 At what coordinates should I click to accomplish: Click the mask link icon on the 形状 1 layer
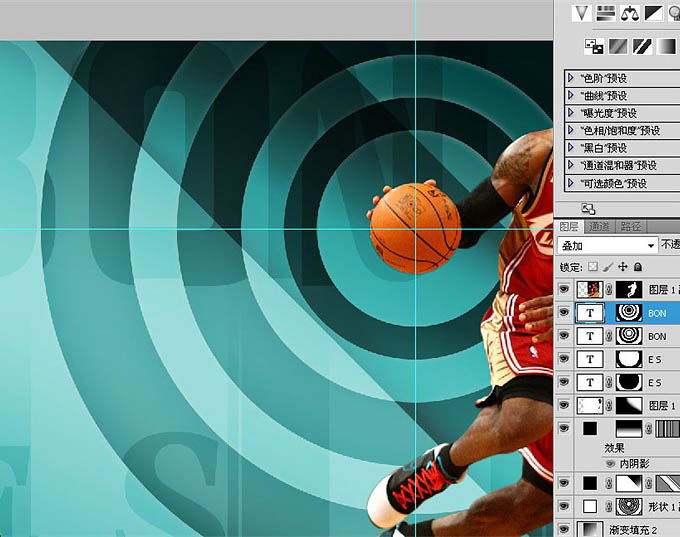tap(609, 506)
